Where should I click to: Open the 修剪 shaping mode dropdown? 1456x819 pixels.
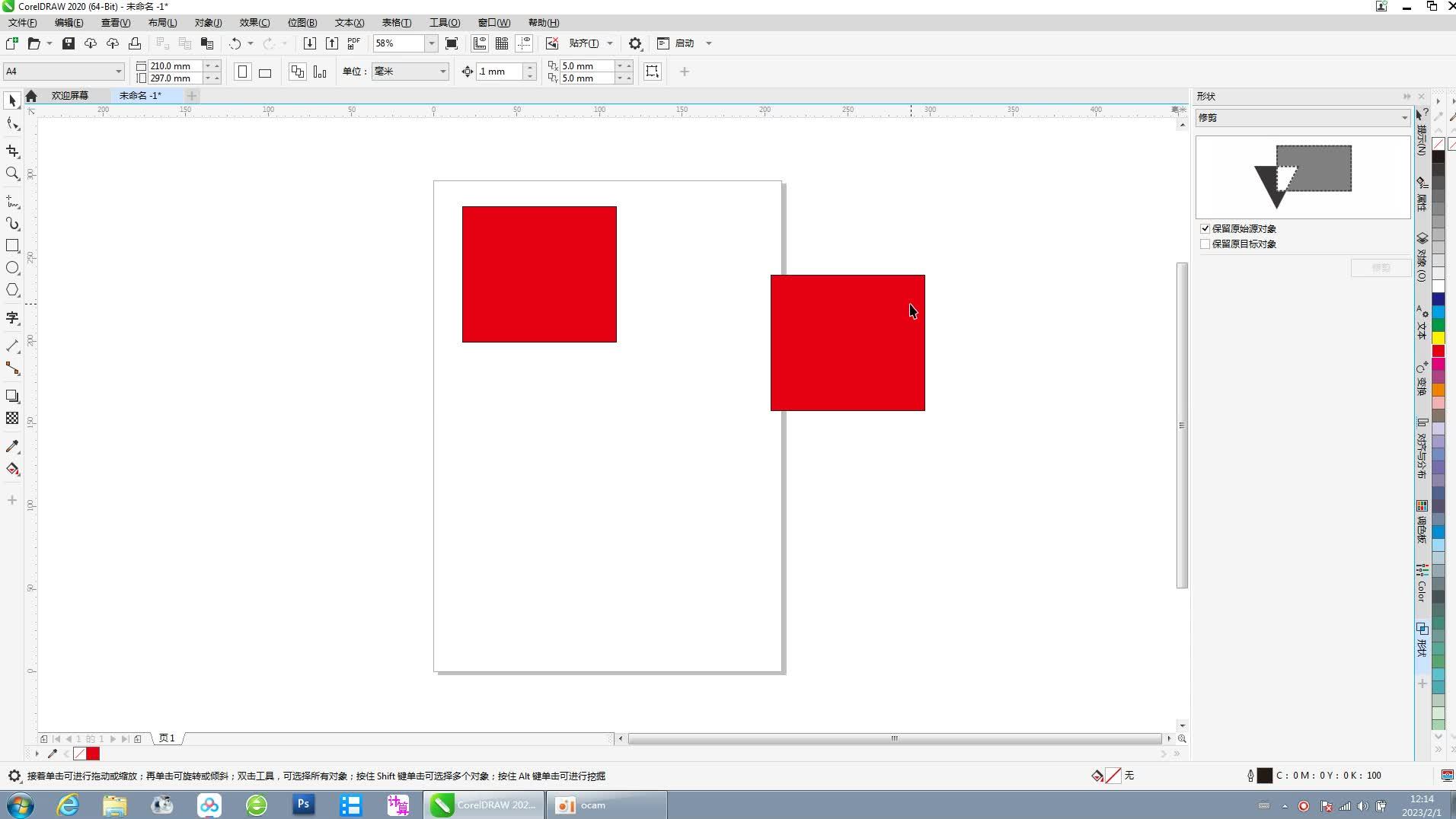(1403, 117)
